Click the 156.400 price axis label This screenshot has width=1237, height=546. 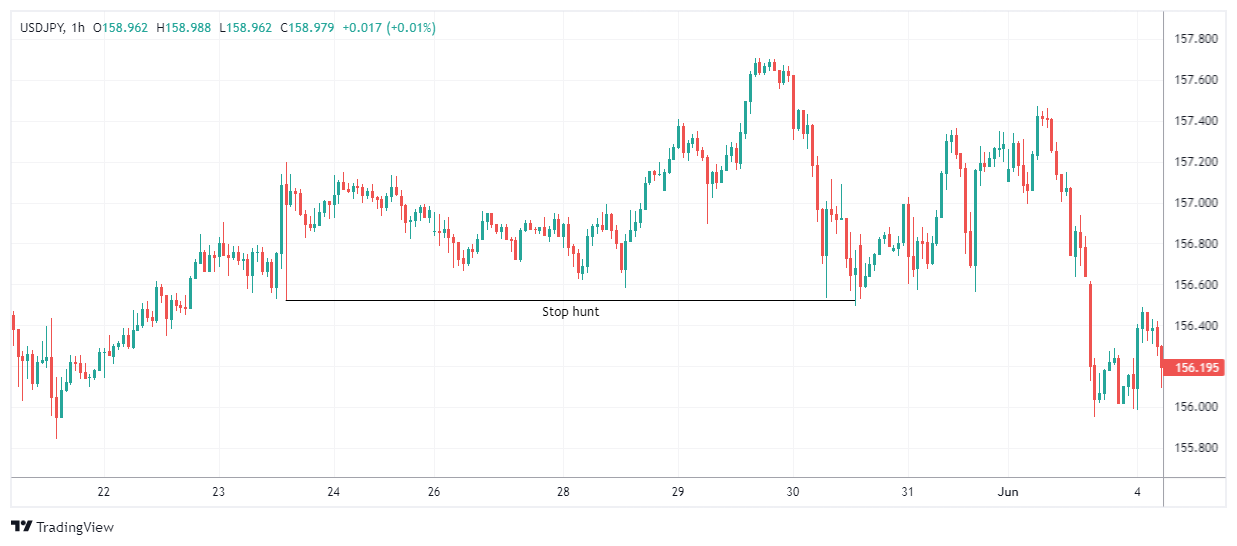tap(1194, 326)
